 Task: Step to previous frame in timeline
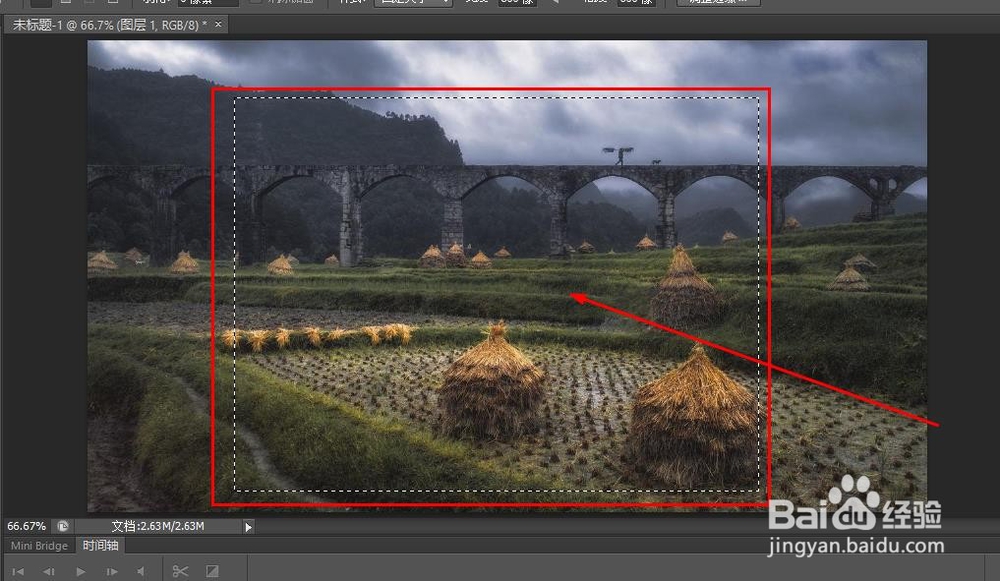coord(48,571)
